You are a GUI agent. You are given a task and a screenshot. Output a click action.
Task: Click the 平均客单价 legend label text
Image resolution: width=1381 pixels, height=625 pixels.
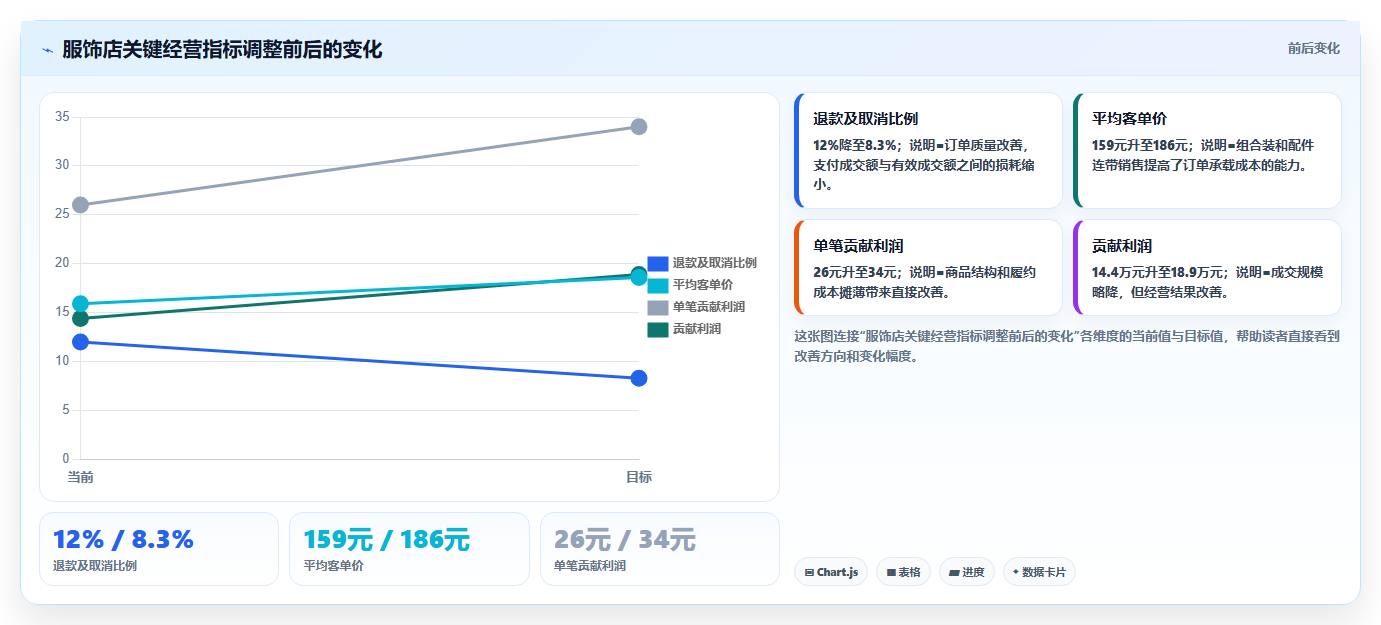coord(702,285)
